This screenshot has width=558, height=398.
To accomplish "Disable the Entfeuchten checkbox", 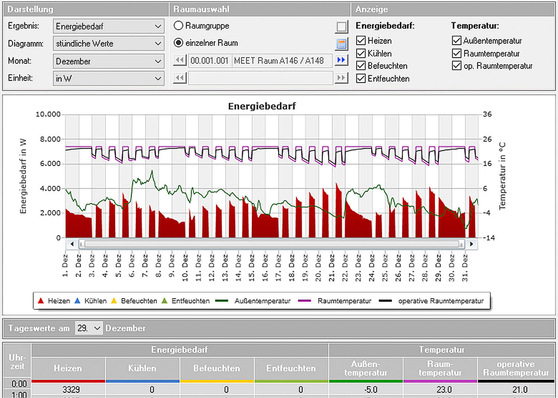I will (x=361, y=78).
